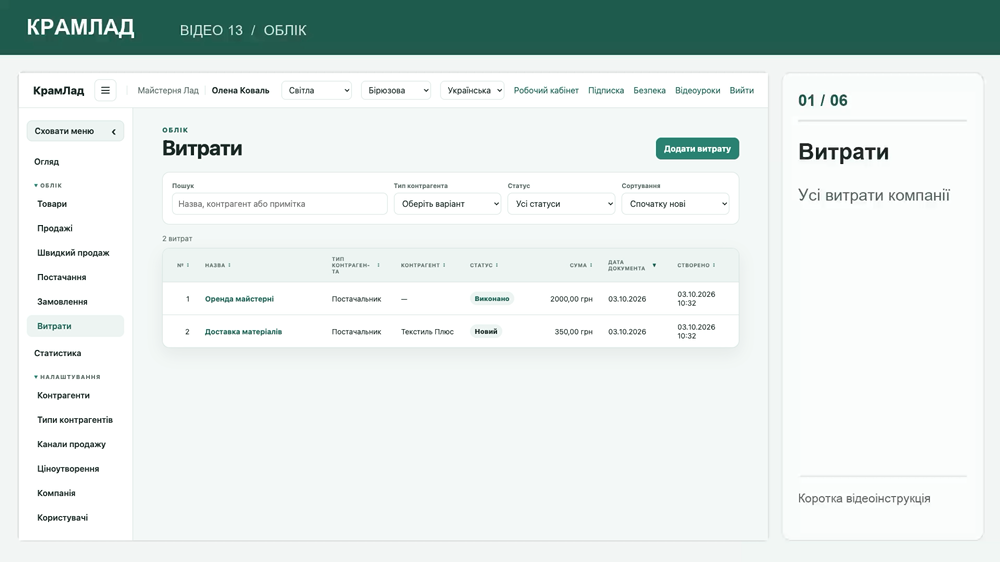
Task: Open the Підписка link
Action: click(x=606, y=91)
